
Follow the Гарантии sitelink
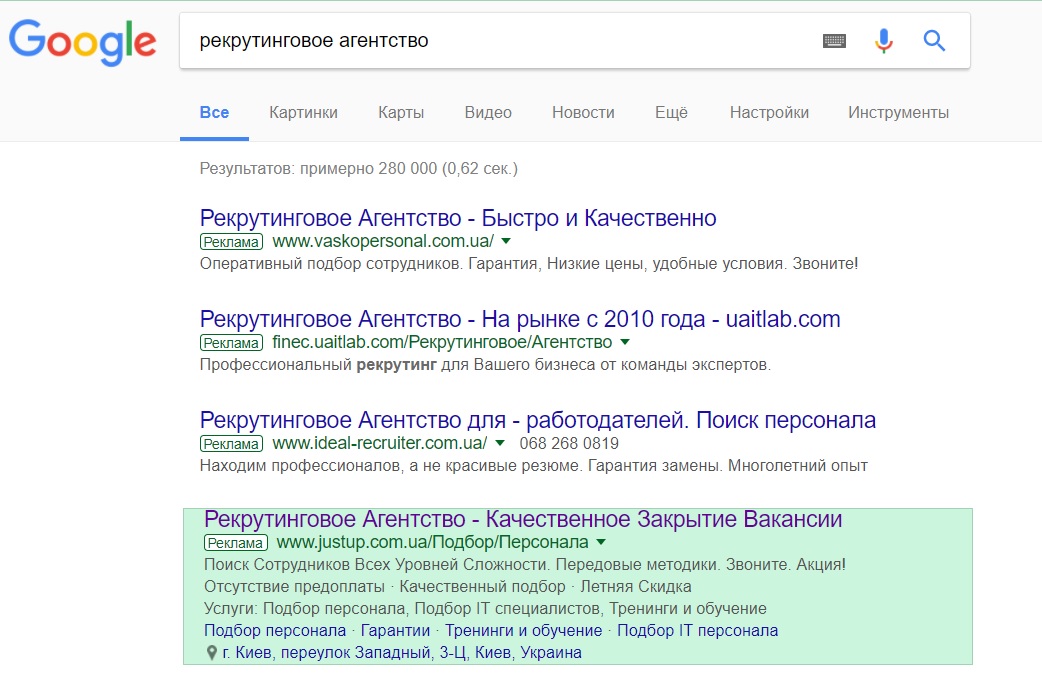(395, 631)
